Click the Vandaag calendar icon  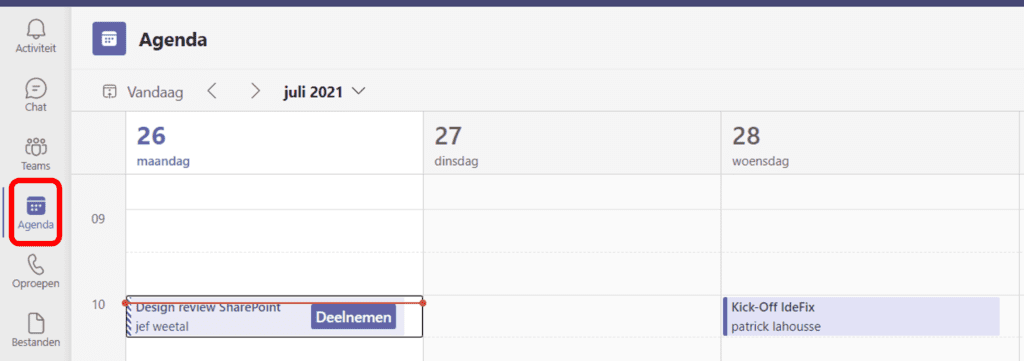click(109, 92)
